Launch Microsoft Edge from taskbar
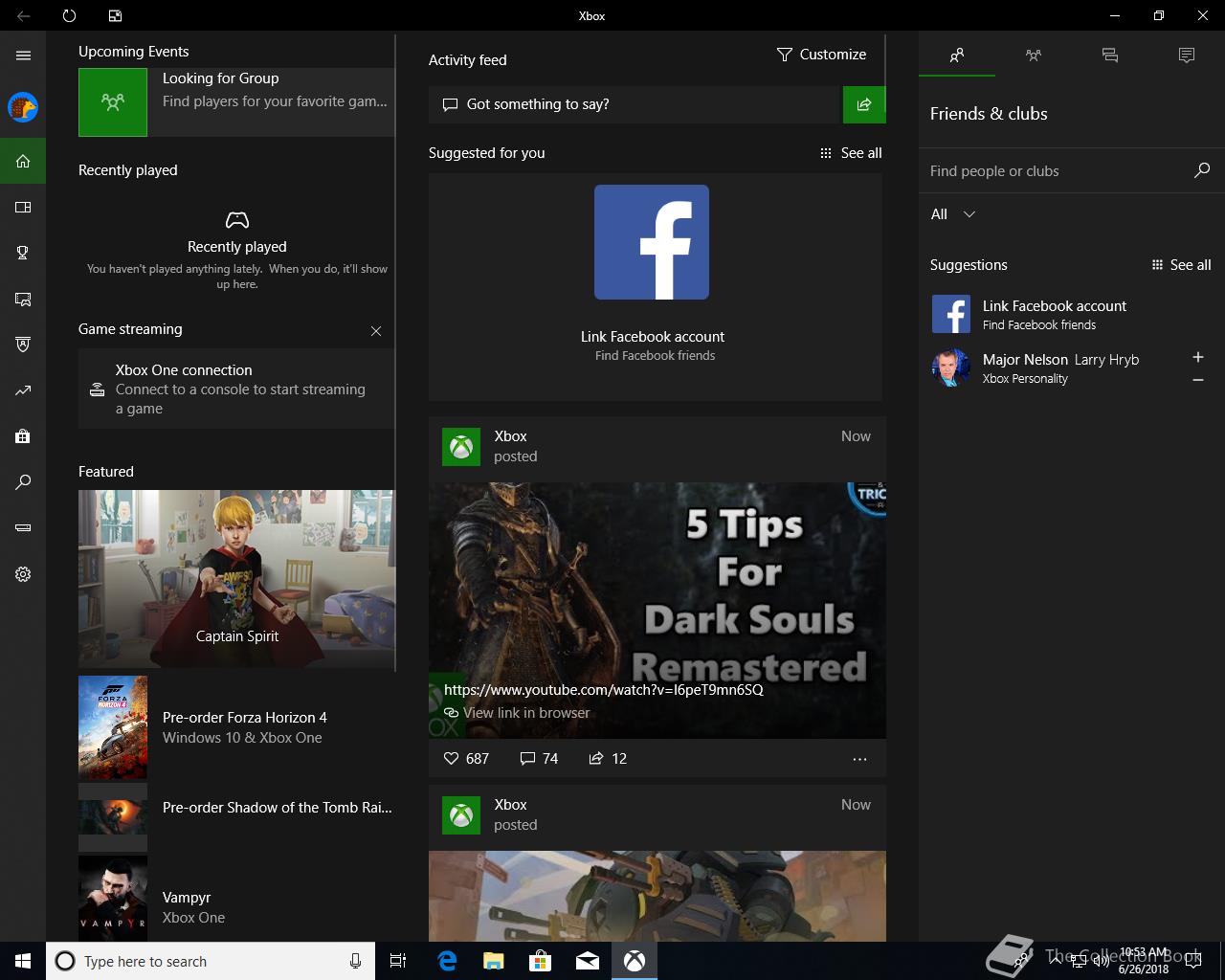 tap(447, 961)
